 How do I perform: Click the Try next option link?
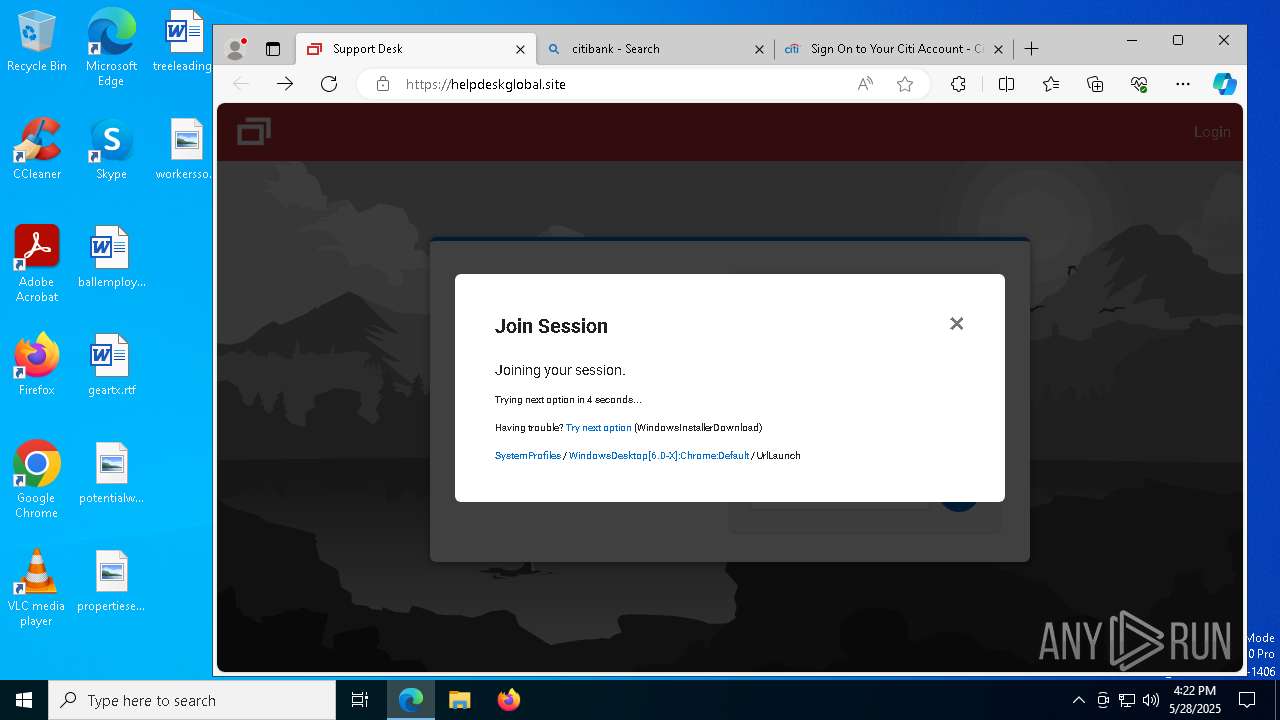pos(598,427)
